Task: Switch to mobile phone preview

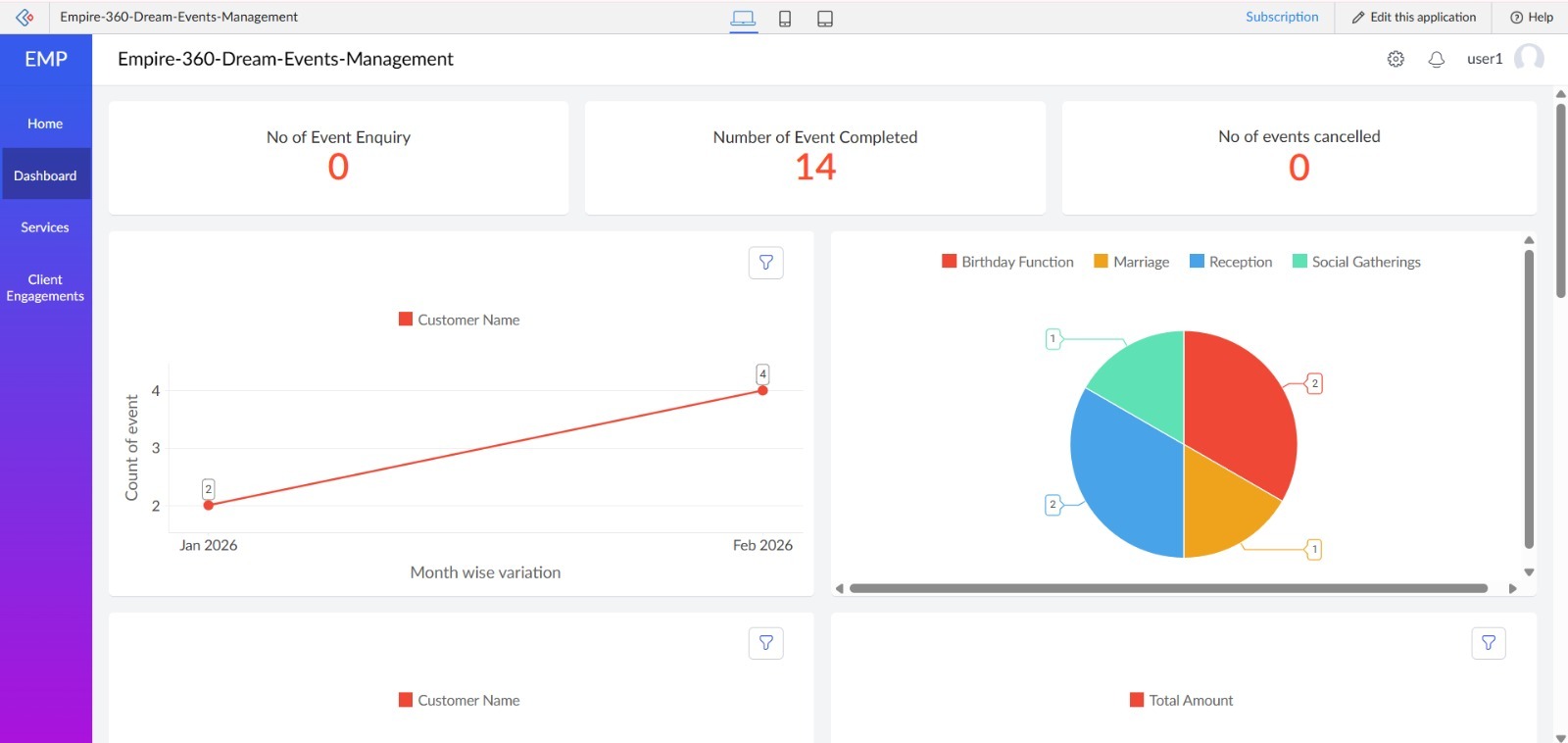Action: 785,18
